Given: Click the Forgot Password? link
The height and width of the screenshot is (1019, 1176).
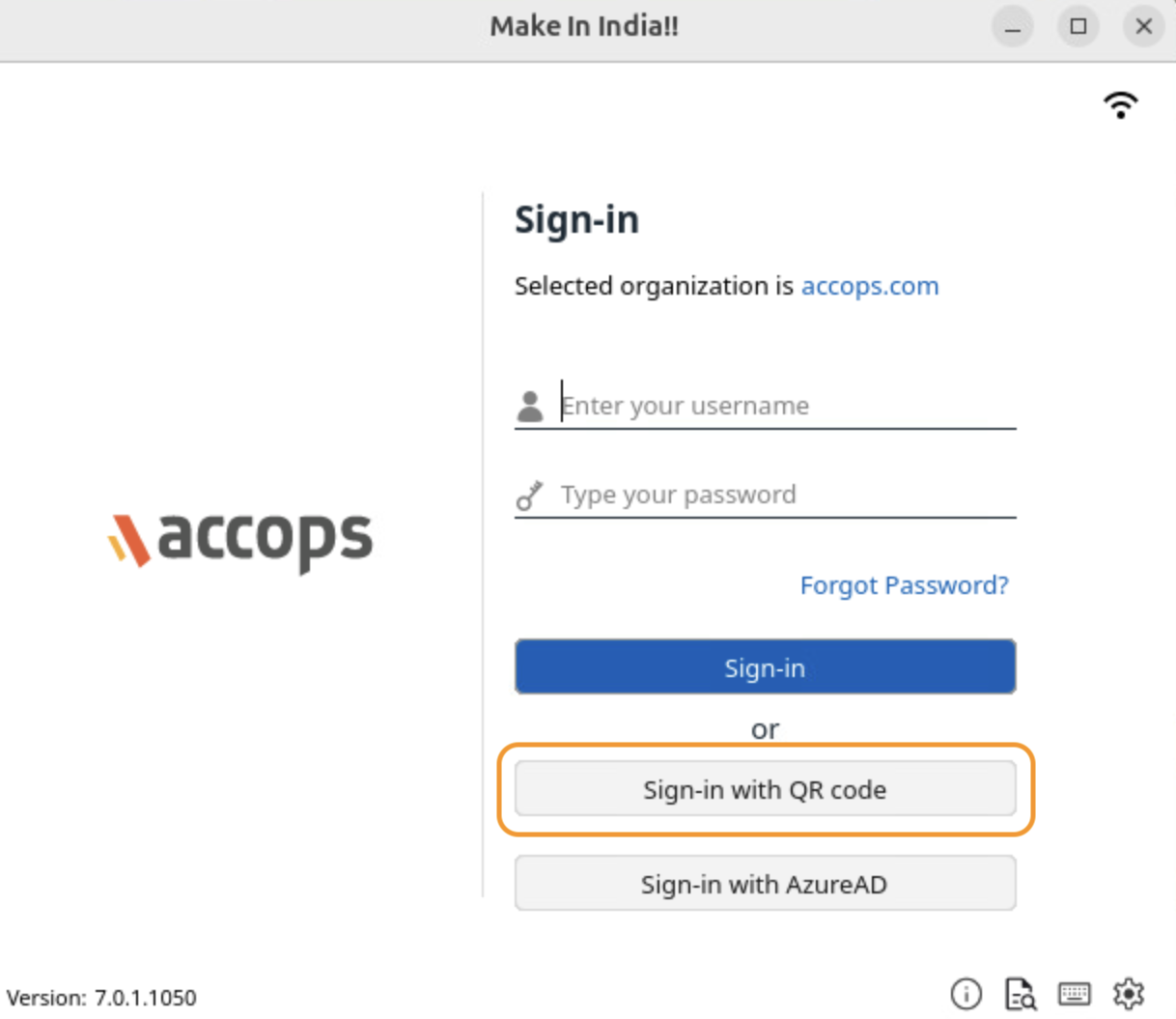Looking at the screenshot, I should tap(904, 585).
